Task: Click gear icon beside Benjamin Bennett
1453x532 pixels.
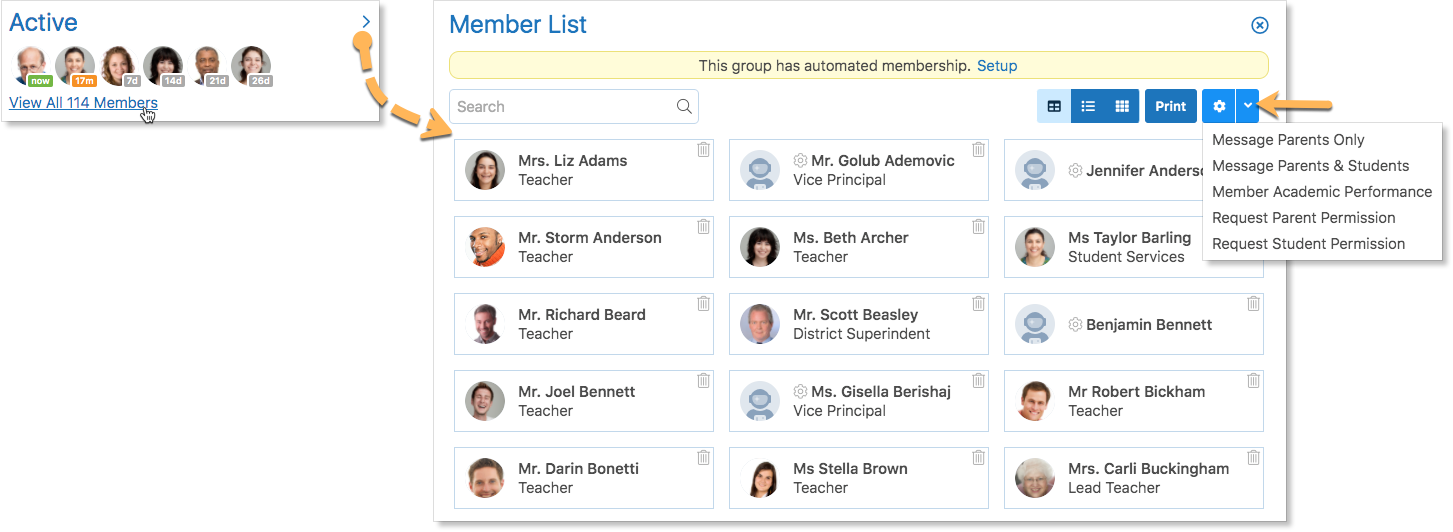Action: [x=1076, y=325]
